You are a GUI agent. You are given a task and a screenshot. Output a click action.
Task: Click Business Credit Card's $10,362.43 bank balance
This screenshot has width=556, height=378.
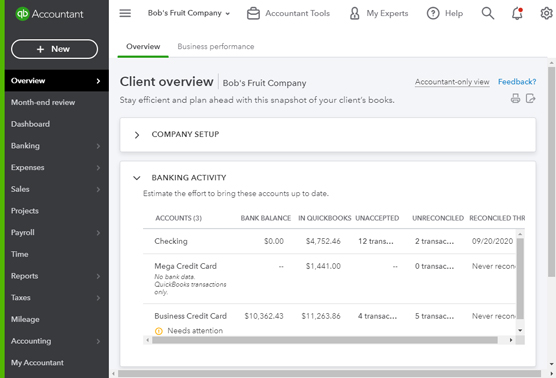(x=264, y=316)
